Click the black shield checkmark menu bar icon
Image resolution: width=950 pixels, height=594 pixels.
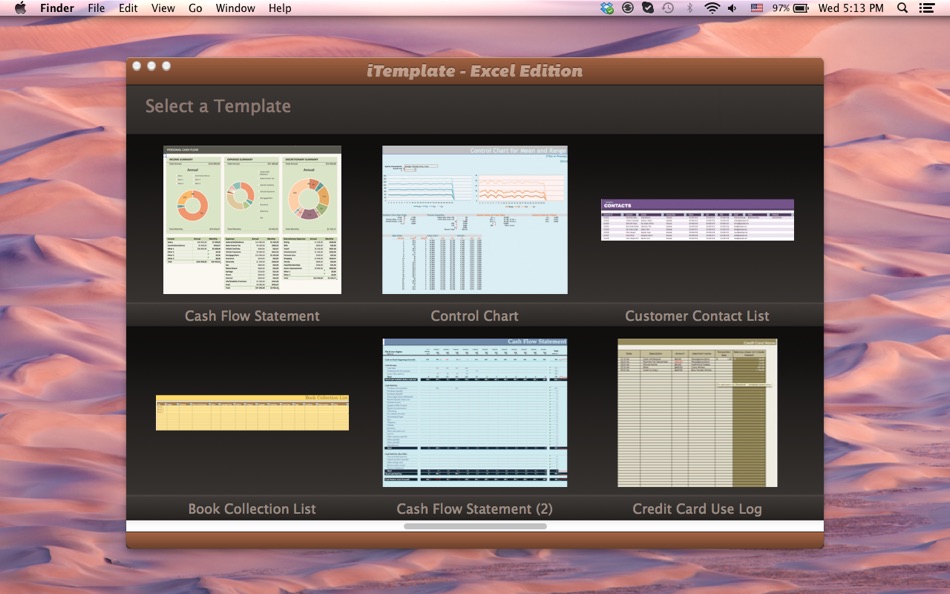[x=648, y=8]
